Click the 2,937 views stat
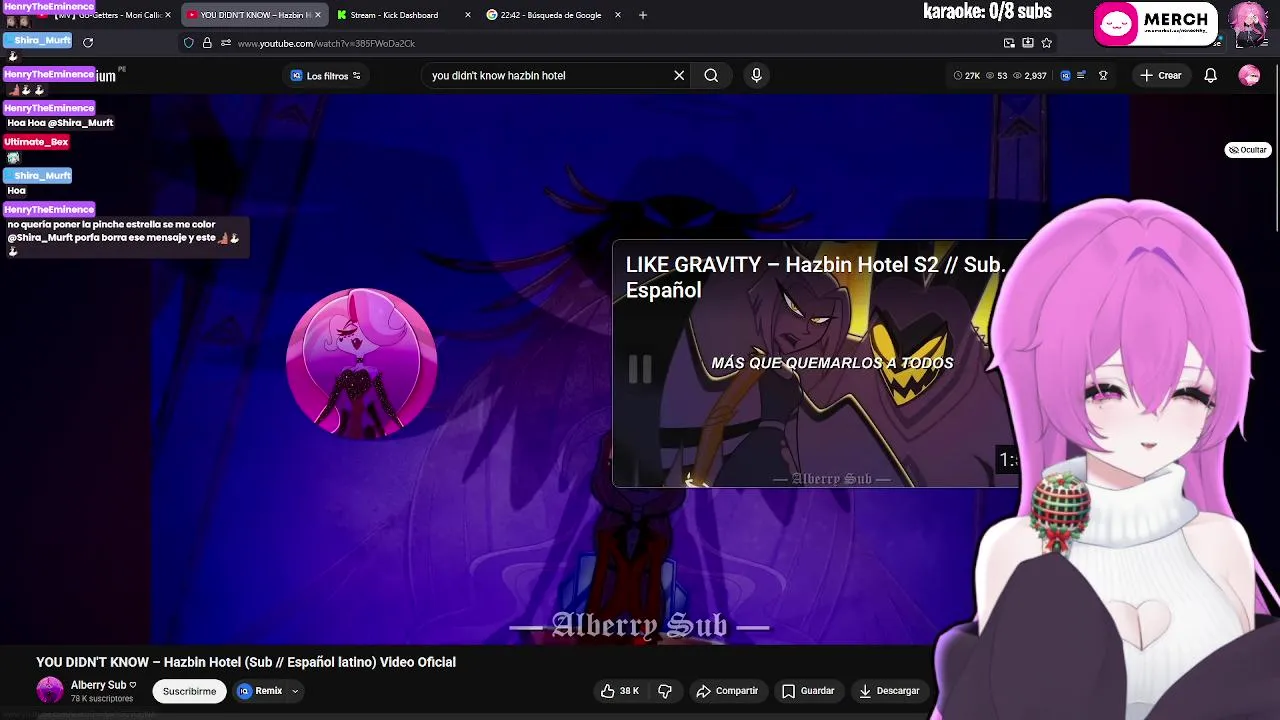This screenshot has height=720, width=1280. pos(1030,76)
